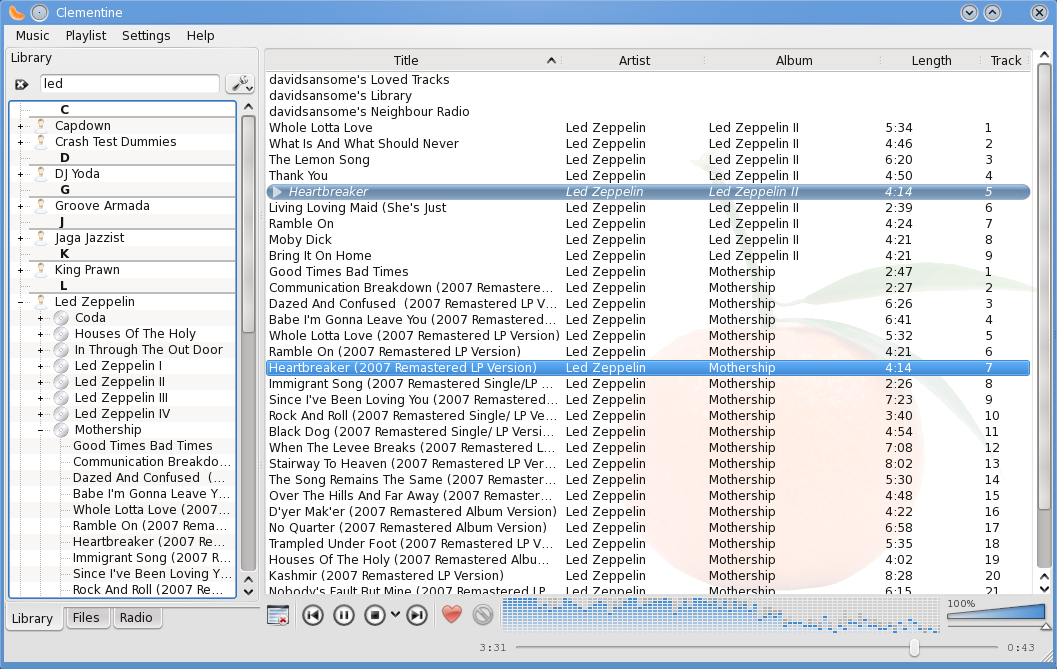Ban the current track using the ban icon
1057x669 pixels.
[483, 614]
